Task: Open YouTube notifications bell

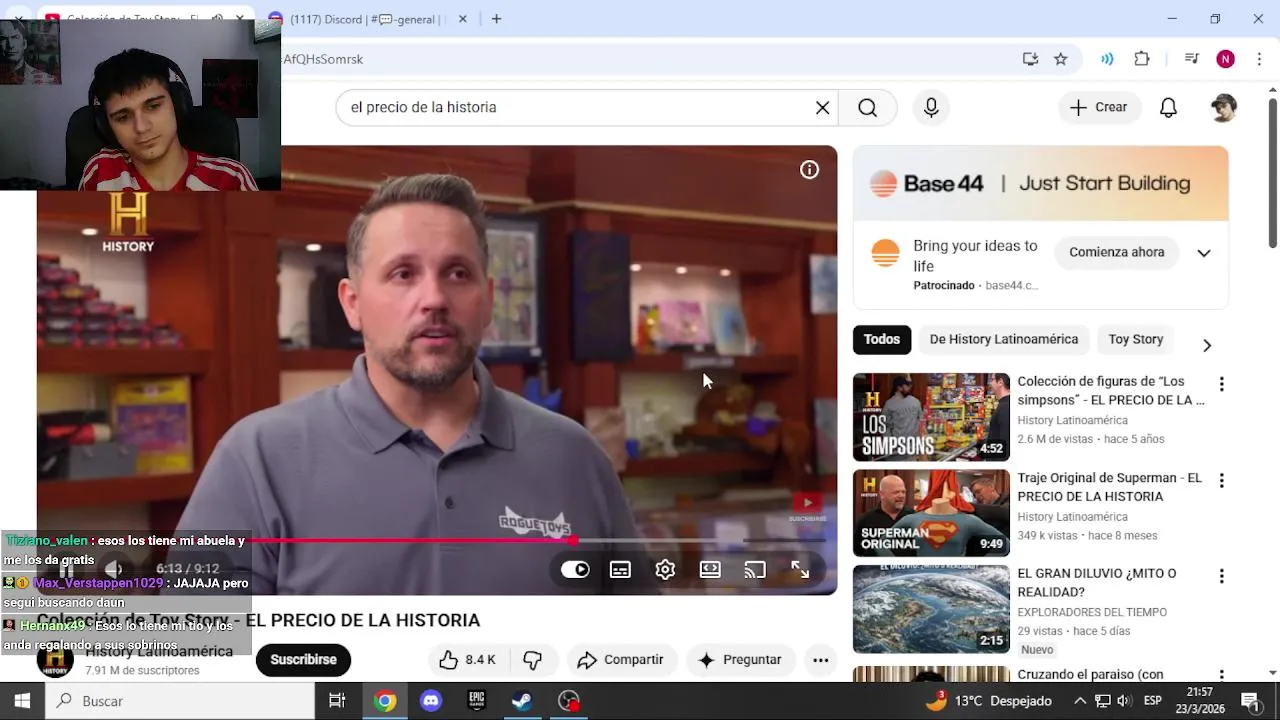Action: tap(1168, 107)
